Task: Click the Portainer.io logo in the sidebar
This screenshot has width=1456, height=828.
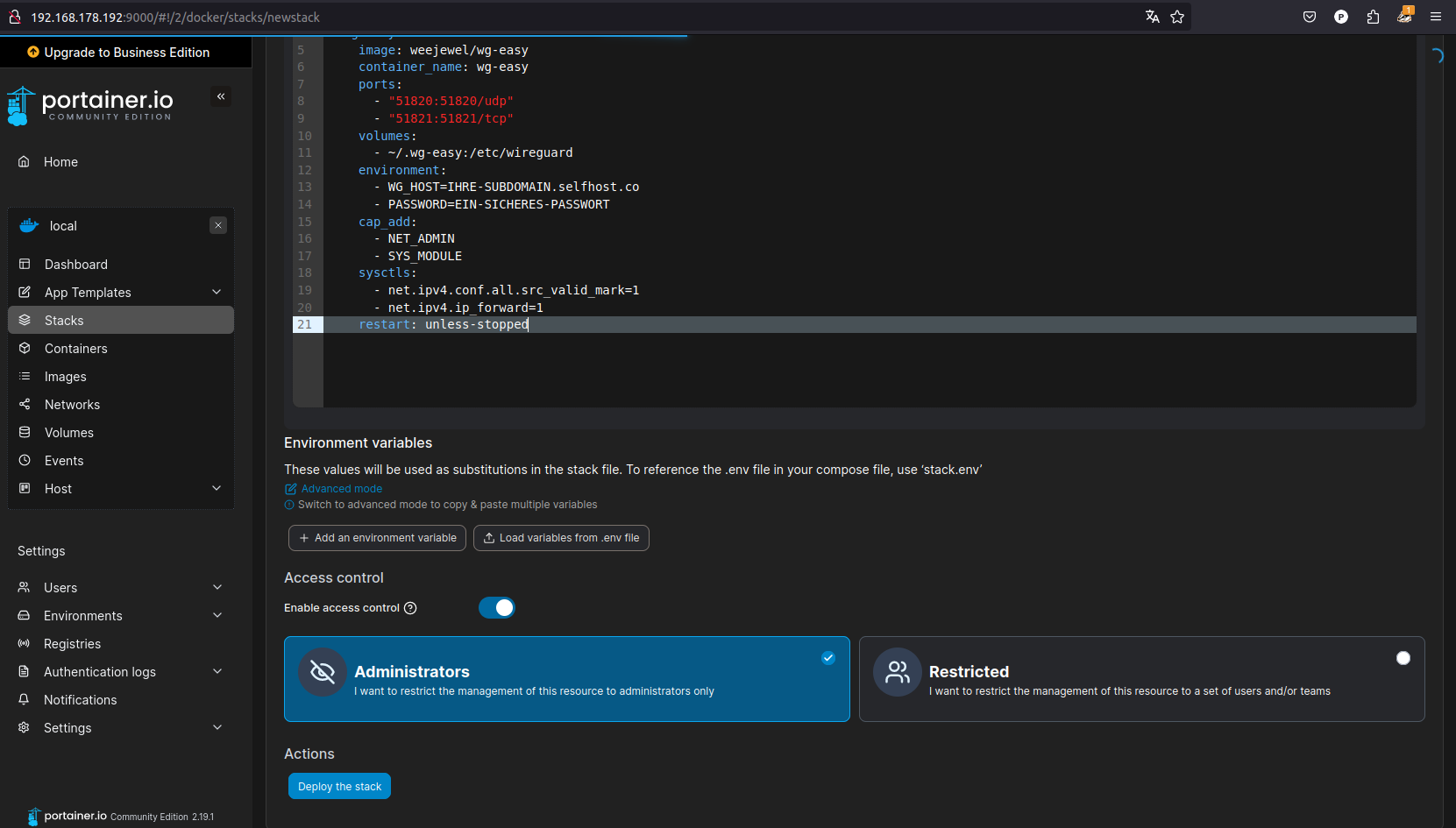Action: pyautogui.click(x=91, y=105)
